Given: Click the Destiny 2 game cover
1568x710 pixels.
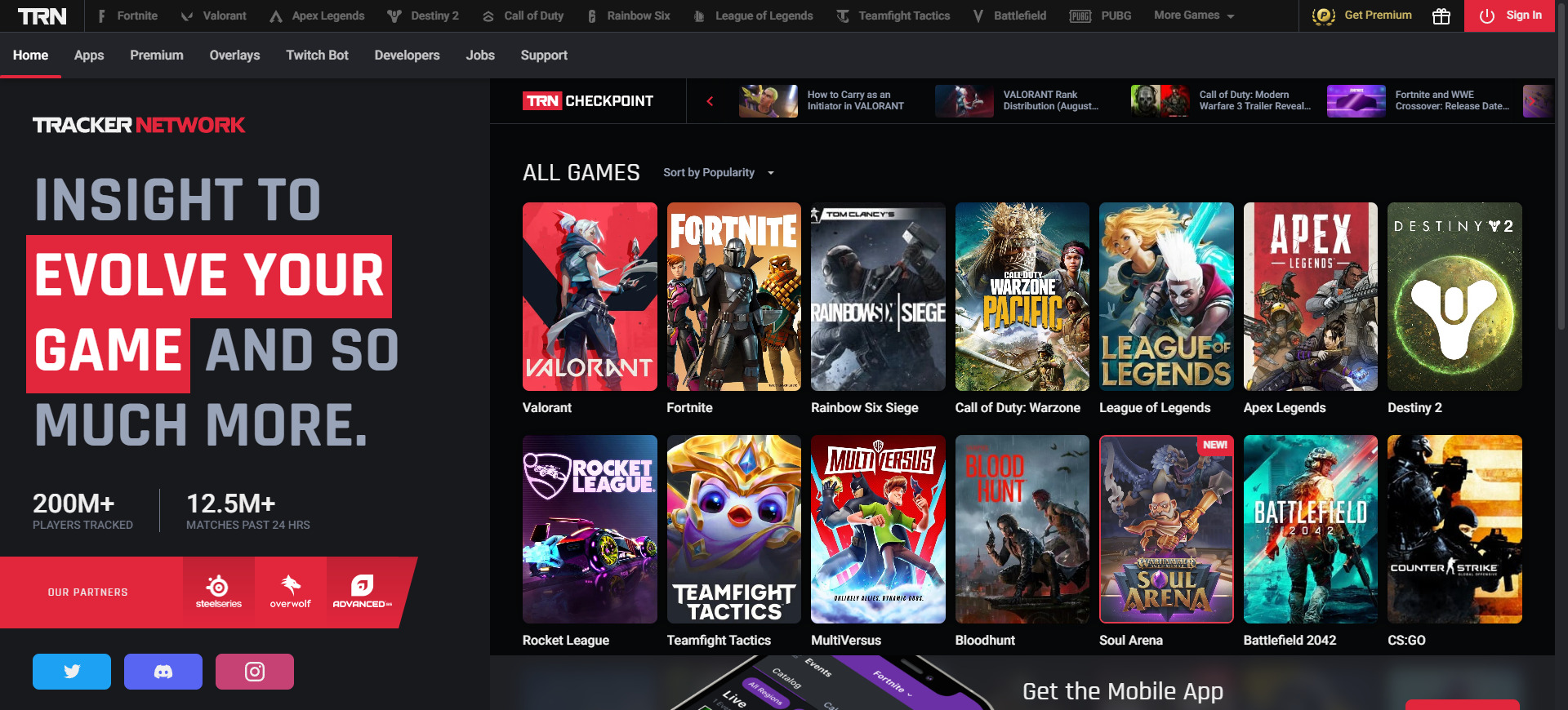Looking at the screenshot, I should 1454,297.
